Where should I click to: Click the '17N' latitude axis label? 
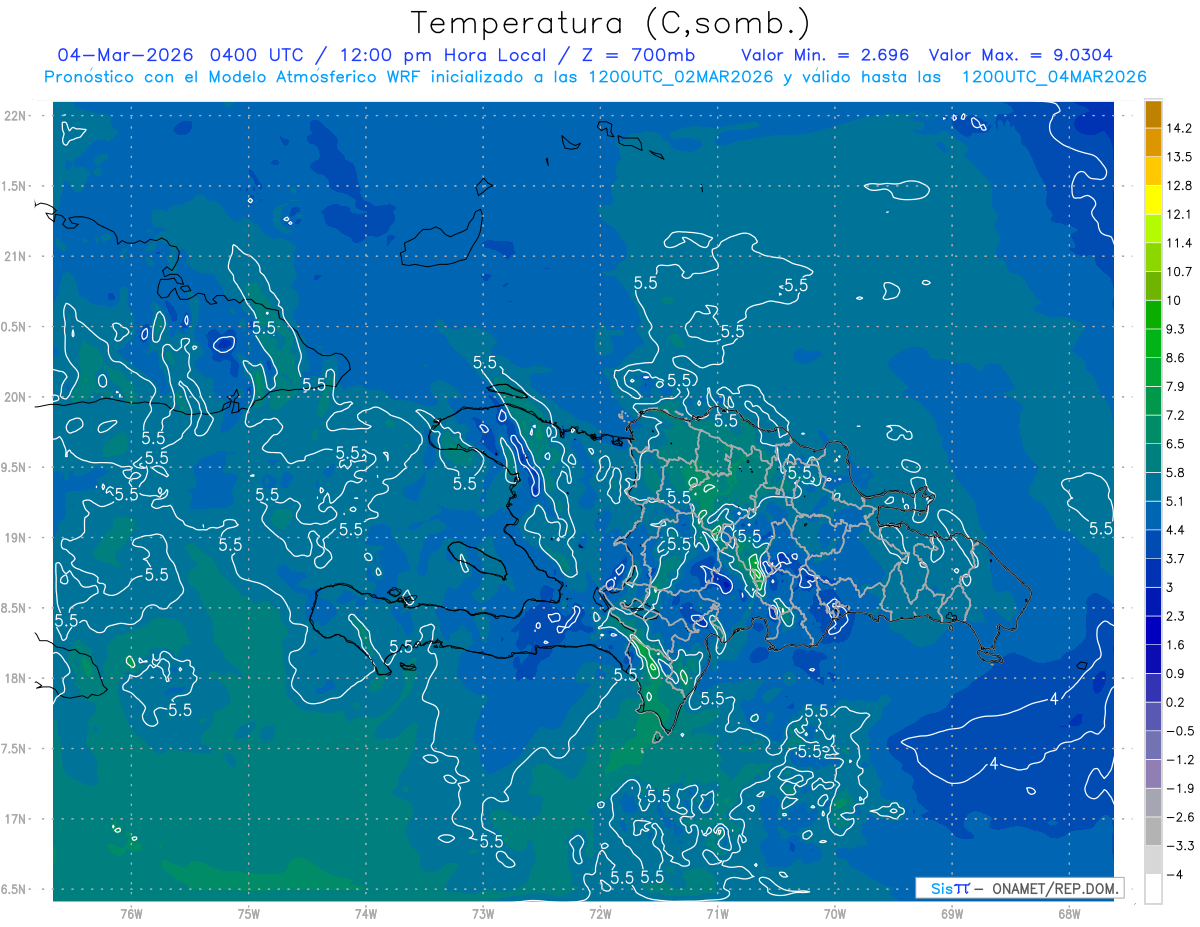(x=17, y=819)
